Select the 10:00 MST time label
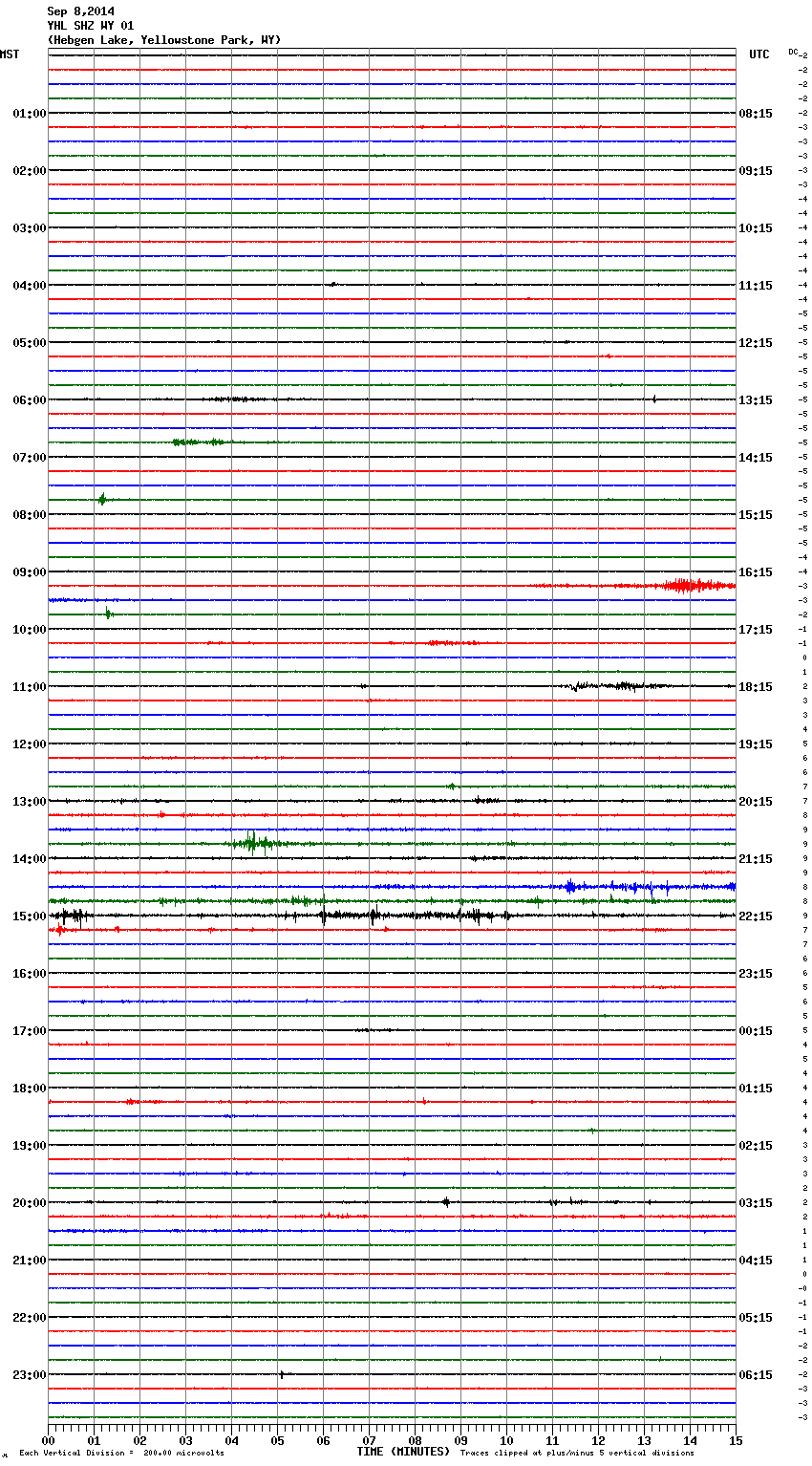Viewport: 812px width, 1466px height. coord(29,630)
